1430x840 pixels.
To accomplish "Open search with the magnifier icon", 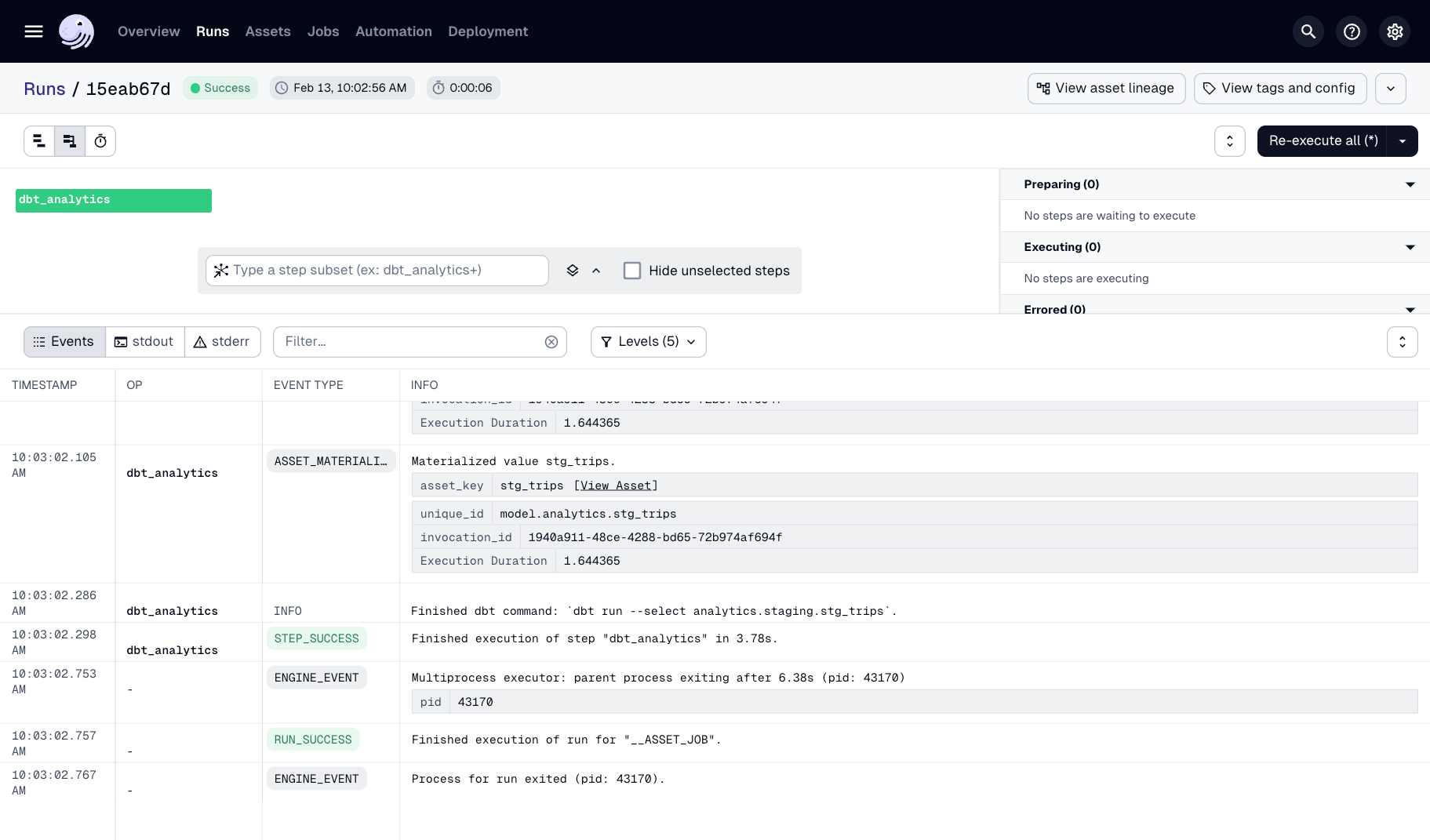I will coord(1308,31).
